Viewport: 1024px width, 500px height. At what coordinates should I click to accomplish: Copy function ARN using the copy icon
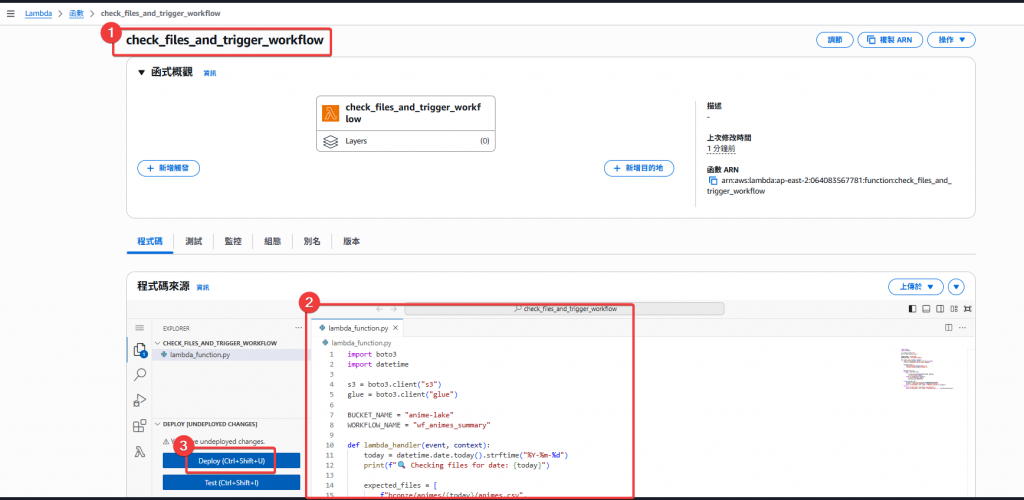[x=713, y=180]
